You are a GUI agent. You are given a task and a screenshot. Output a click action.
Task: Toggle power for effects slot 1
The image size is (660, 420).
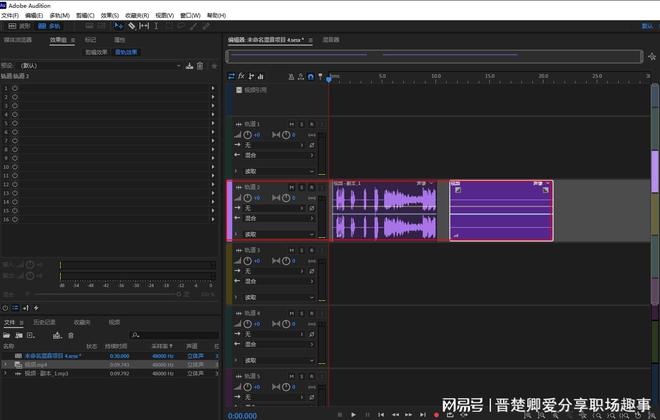(x=14, y=88)
